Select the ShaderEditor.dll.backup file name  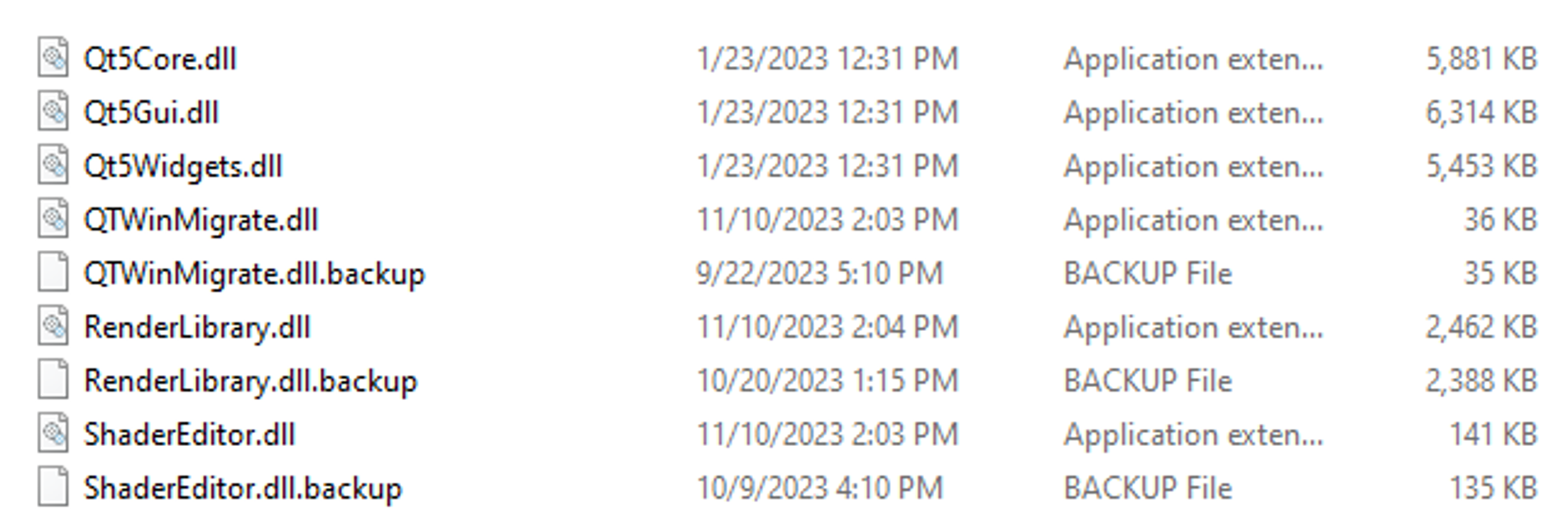[x=243, y=489]
